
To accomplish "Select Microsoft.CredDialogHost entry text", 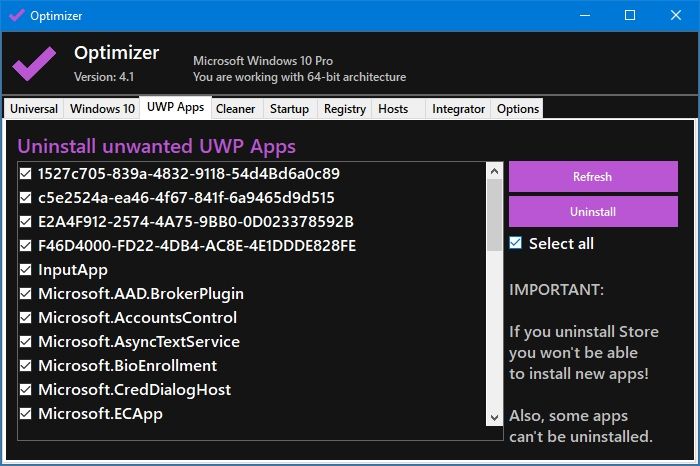I will click(135, 391).
